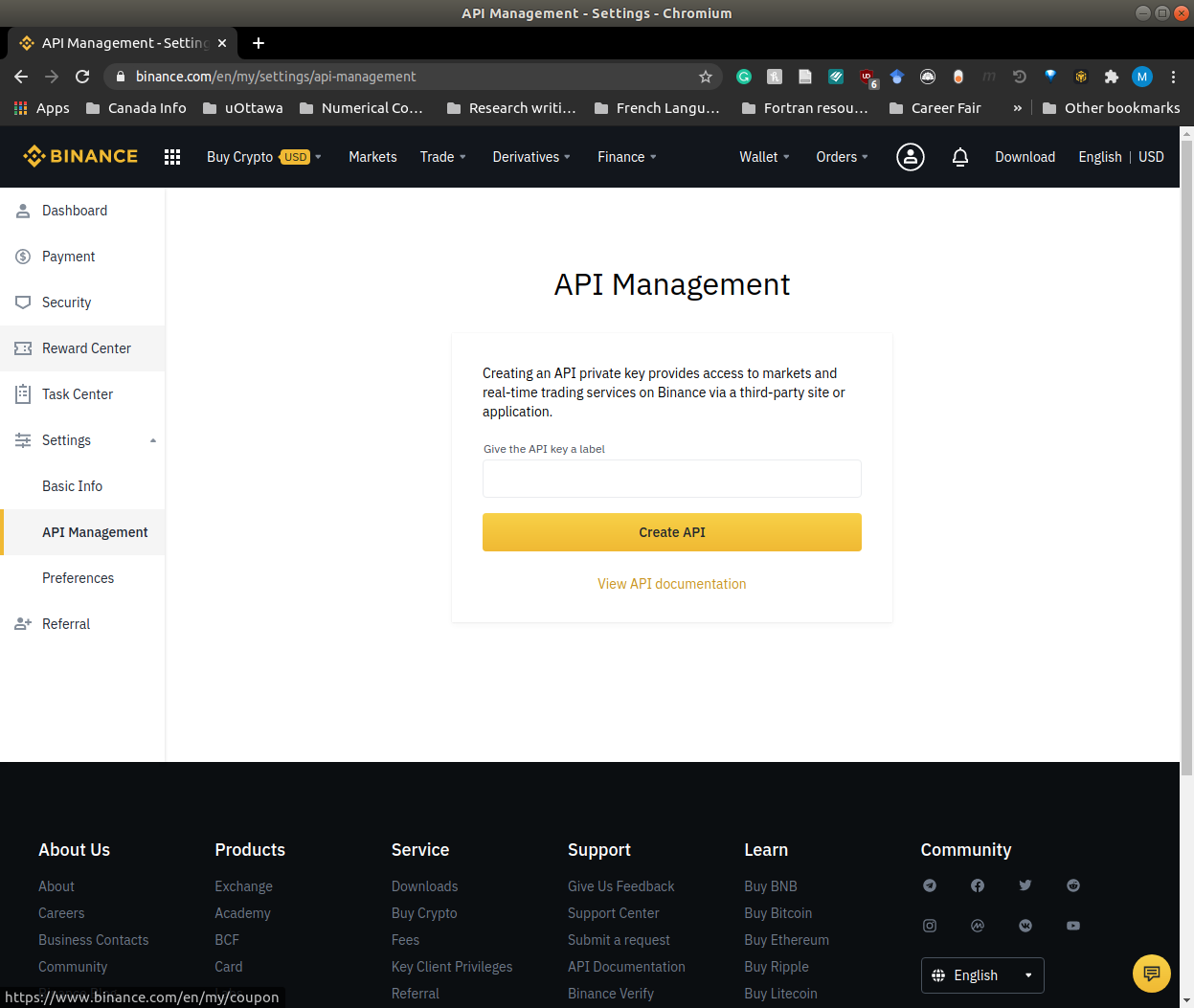Open Payment in the sidebar
This screenshot has height=1008, width=1194.
click(82, 257)
